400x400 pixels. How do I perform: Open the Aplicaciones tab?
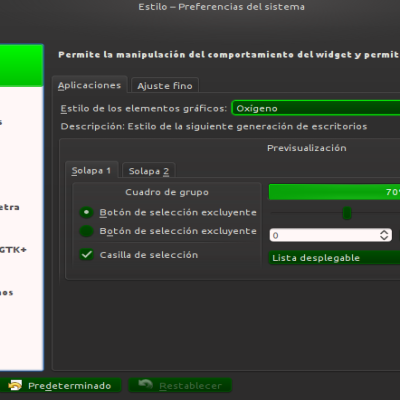89,85
